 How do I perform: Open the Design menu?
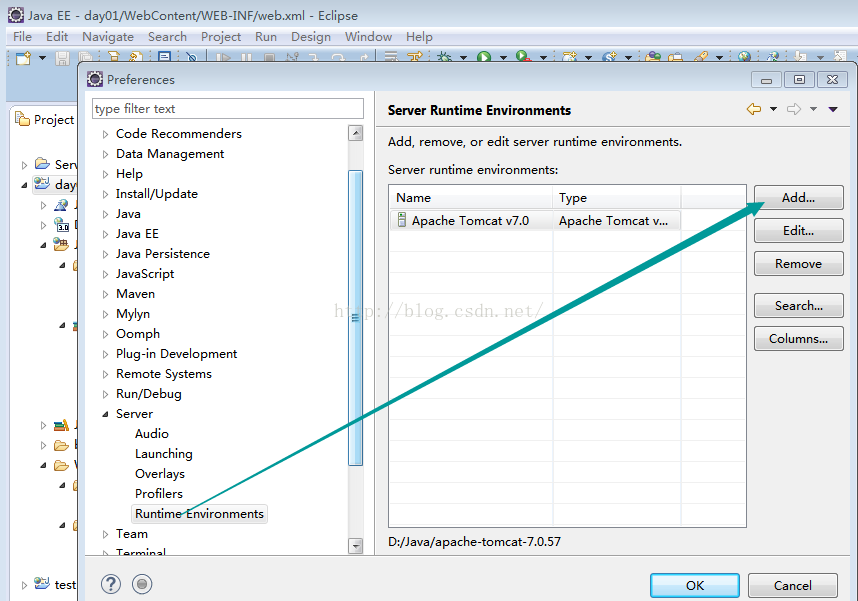point(311,37)
